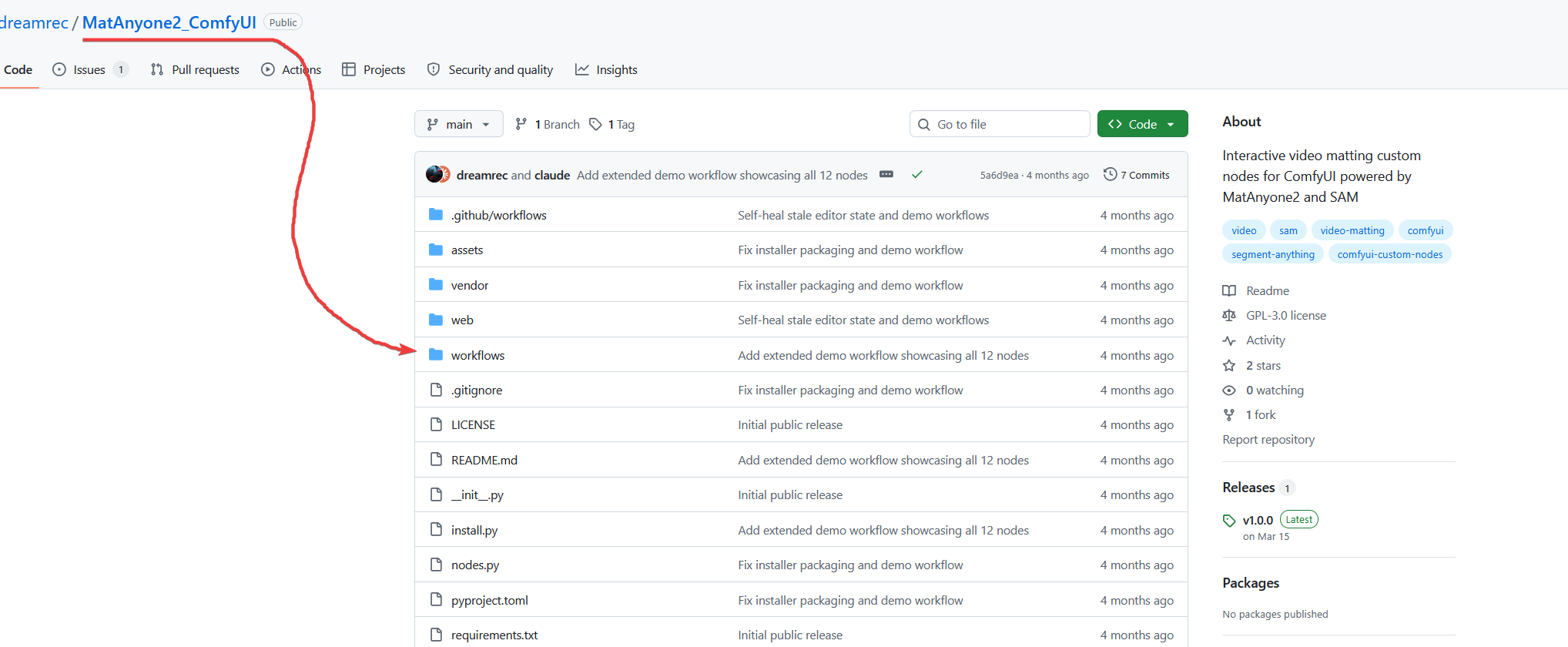Select the sam topic tag
The height and width of the screenshot is (647, 1568).
click(x=1288, y=230)
